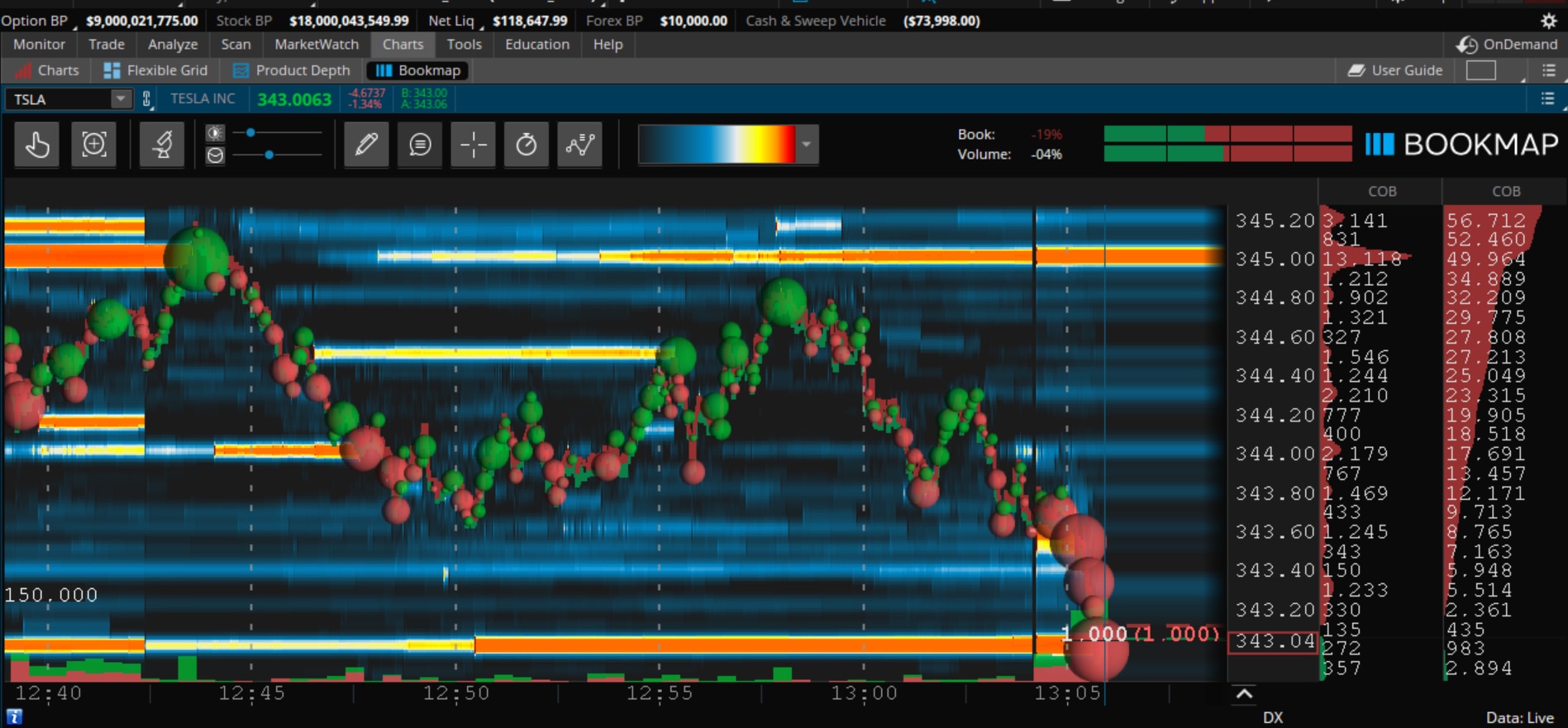Open the TSLA header row list menu
Viewport: 1568px width, 728px height.
1548,99
